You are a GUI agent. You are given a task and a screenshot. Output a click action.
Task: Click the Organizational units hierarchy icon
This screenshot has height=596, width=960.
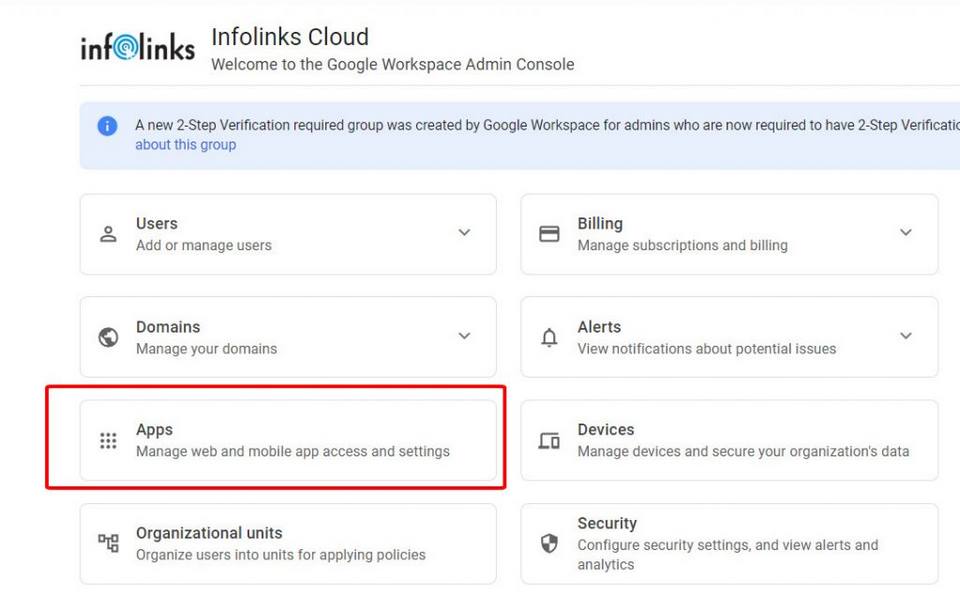(108, 543)
